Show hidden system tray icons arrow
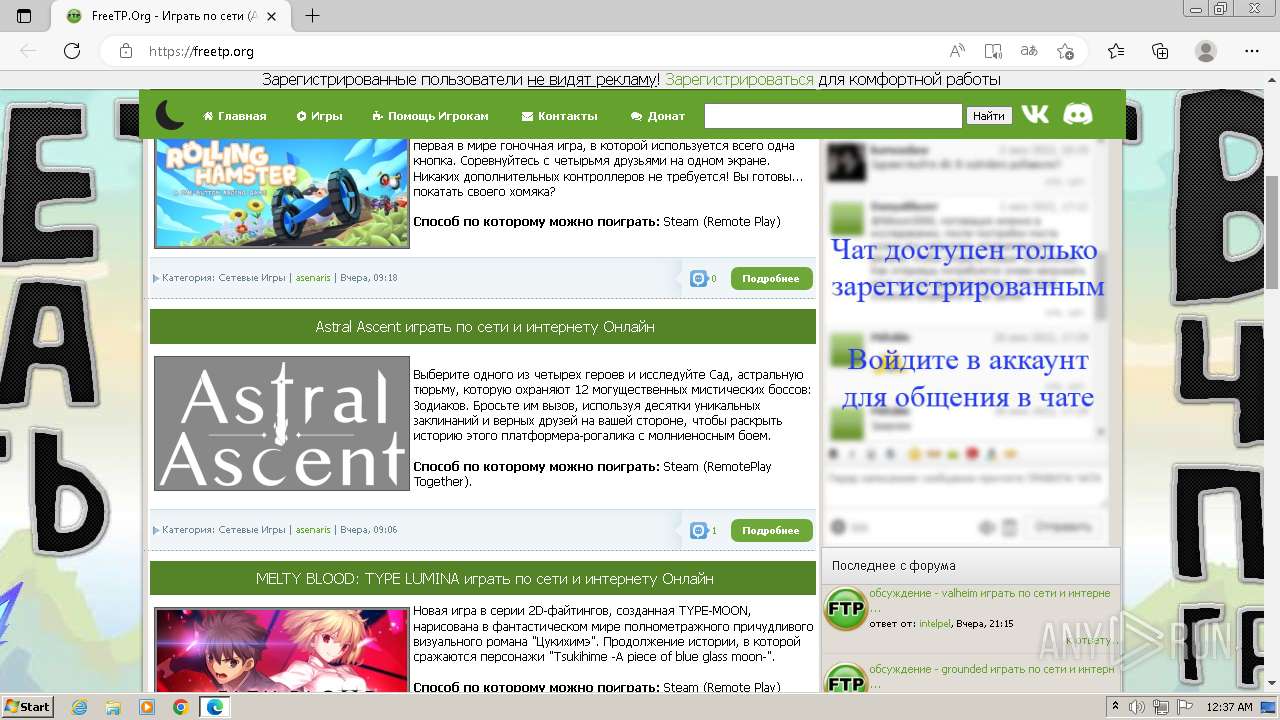Image resolution: width=1280 pixels, height=720 pixels. [x=1116, y=707]
